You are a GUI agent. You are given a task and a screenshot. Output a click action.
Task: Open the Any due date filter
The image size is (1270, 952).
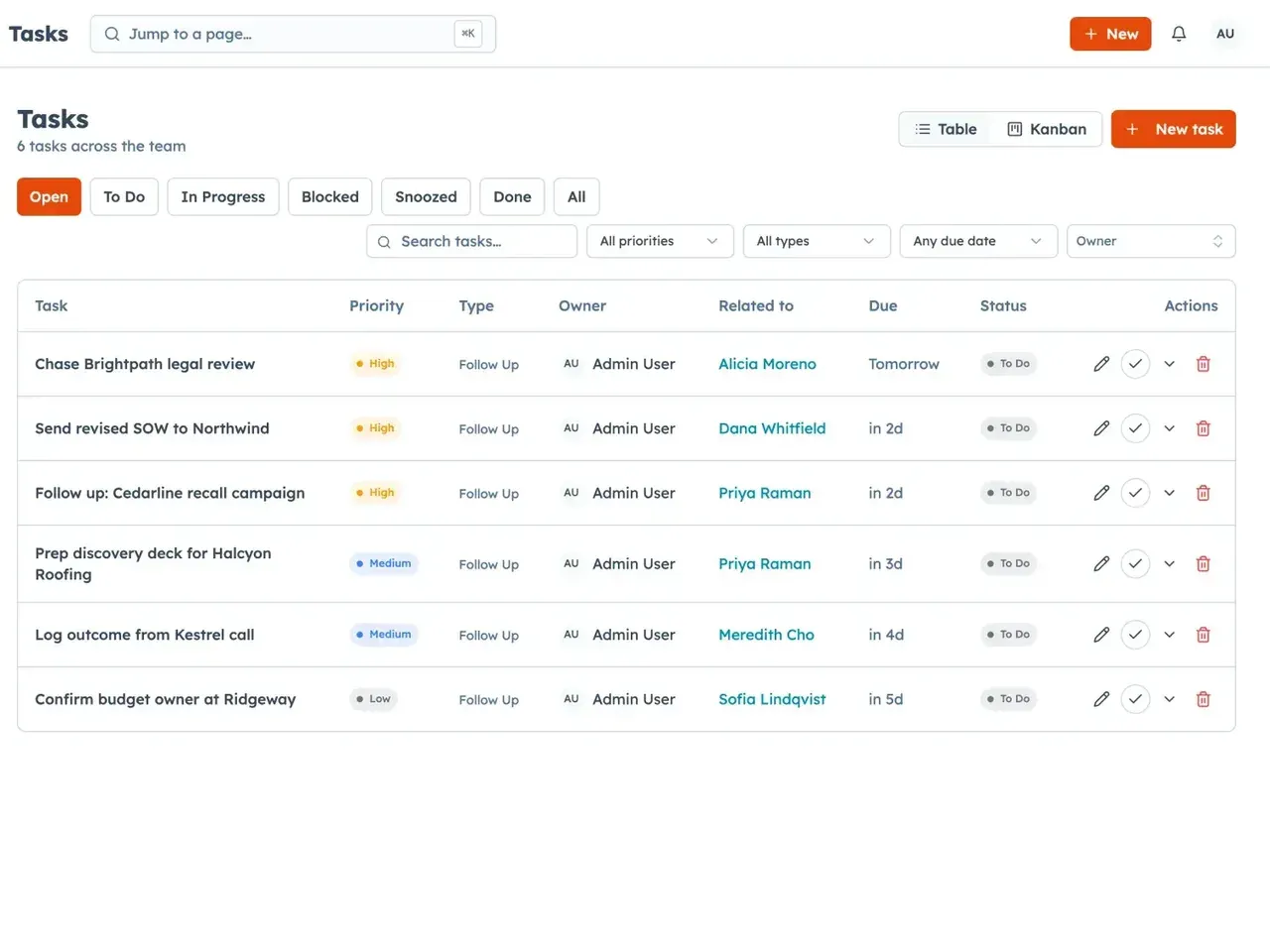pyautogui.click(x=978, y=241)
